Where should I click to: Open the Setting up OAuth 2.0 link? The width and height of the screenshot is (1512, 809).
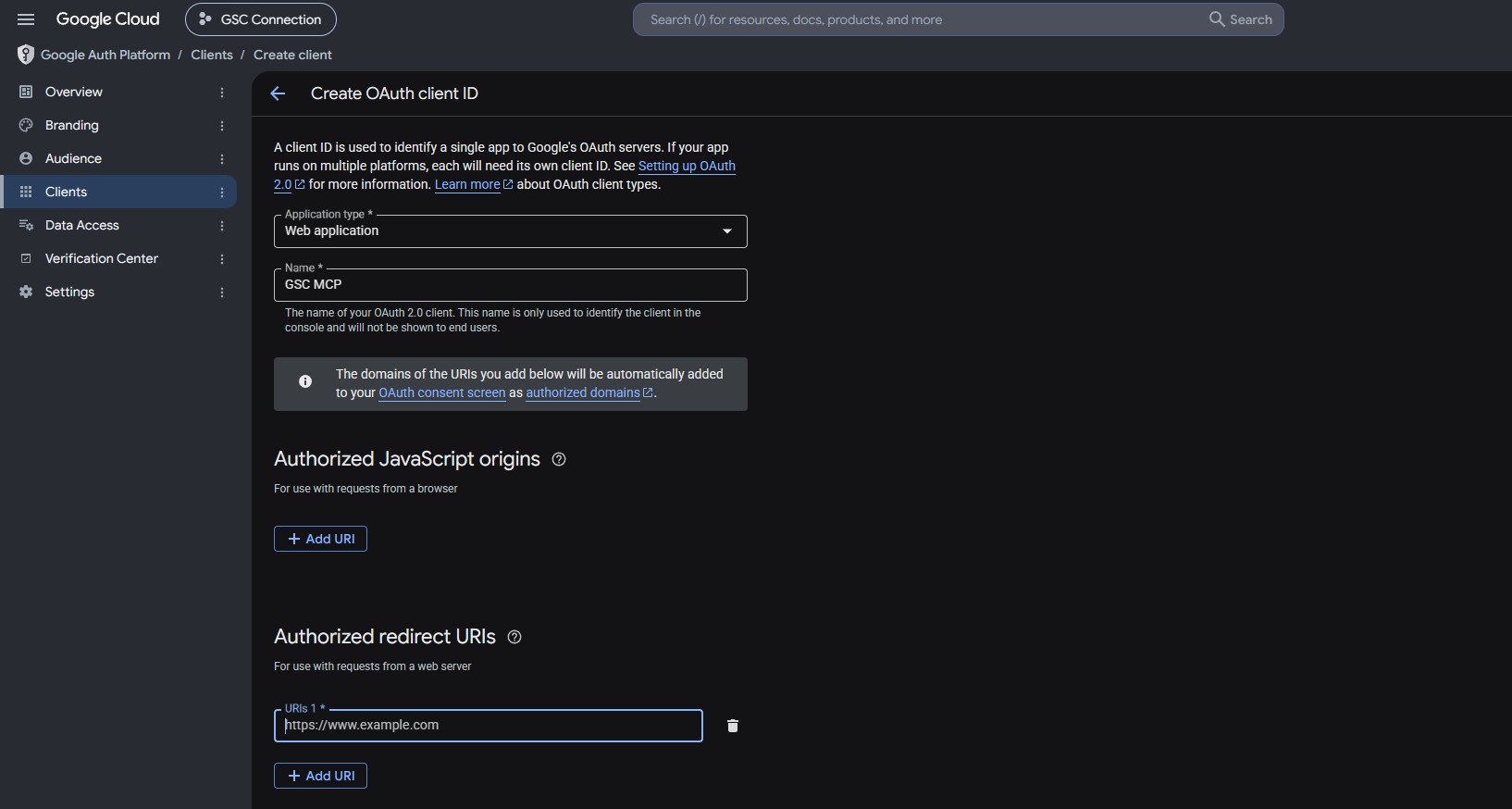[687, 166]
